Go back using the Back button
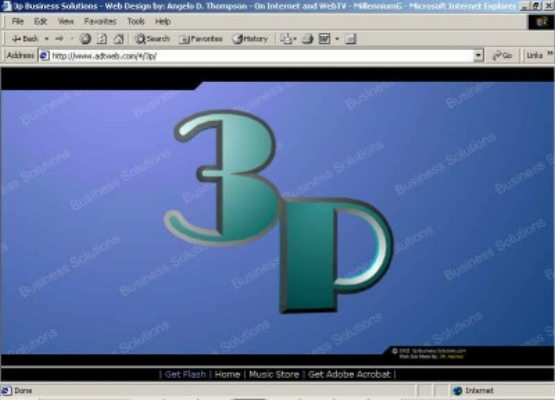The height and width of the screenshot is (400, 555). point(25,39)
